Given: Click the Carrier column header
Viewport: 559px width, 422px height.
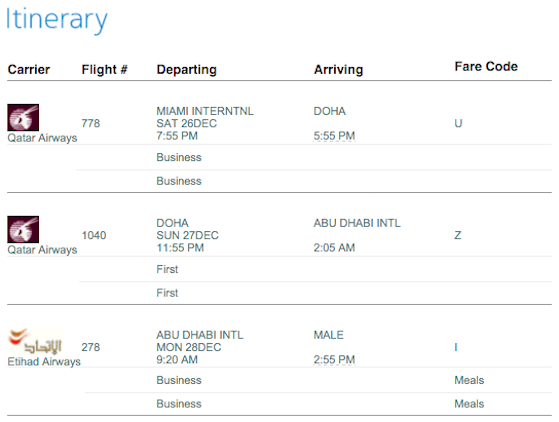Looking at the screenshot, I should tap(29, 70).
